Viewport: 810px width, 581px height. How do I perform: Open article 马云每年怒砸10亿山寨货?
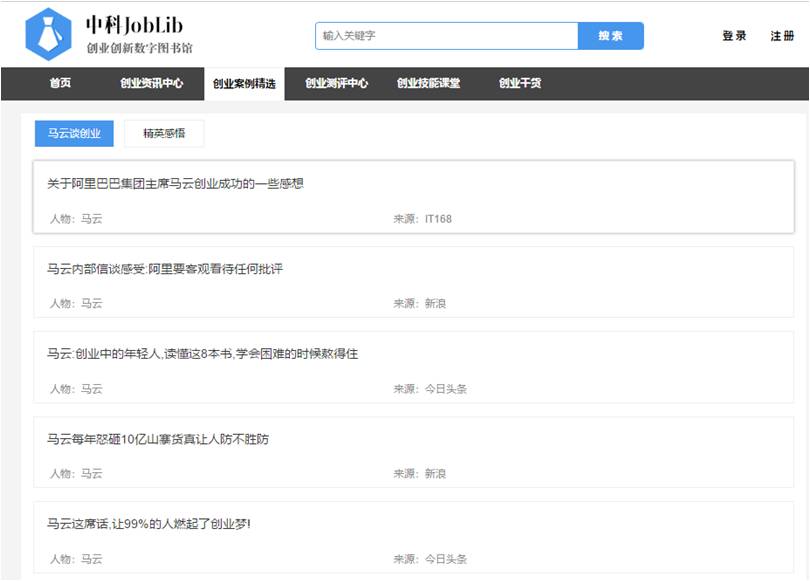coord(158,439)
